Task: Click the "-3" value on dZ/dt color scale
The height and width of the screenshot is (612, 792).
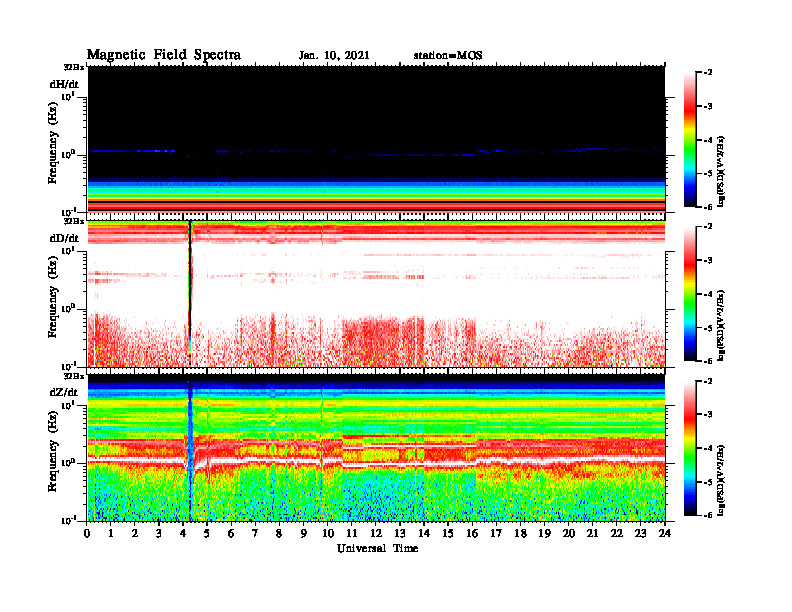Action: coord(709,415)
